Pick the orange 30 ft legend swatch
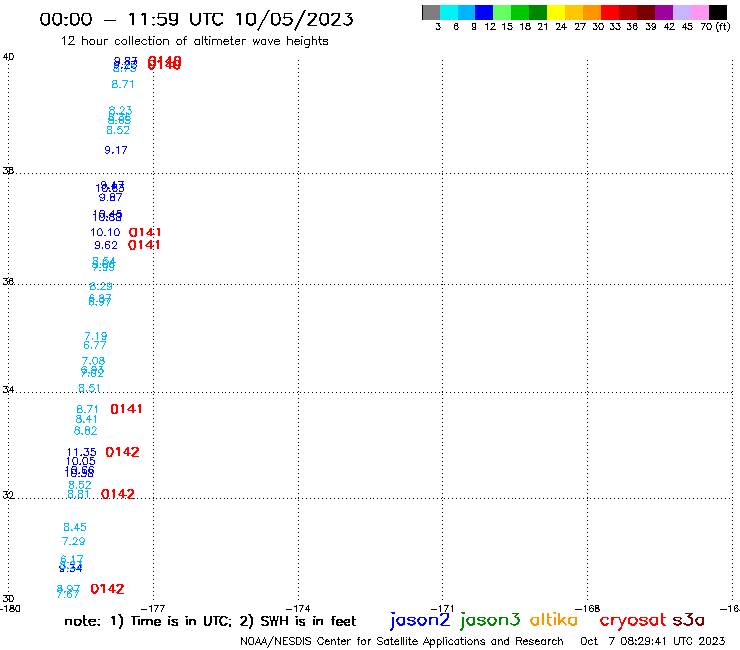The image size is (740, 650). (x=592, y=12)
